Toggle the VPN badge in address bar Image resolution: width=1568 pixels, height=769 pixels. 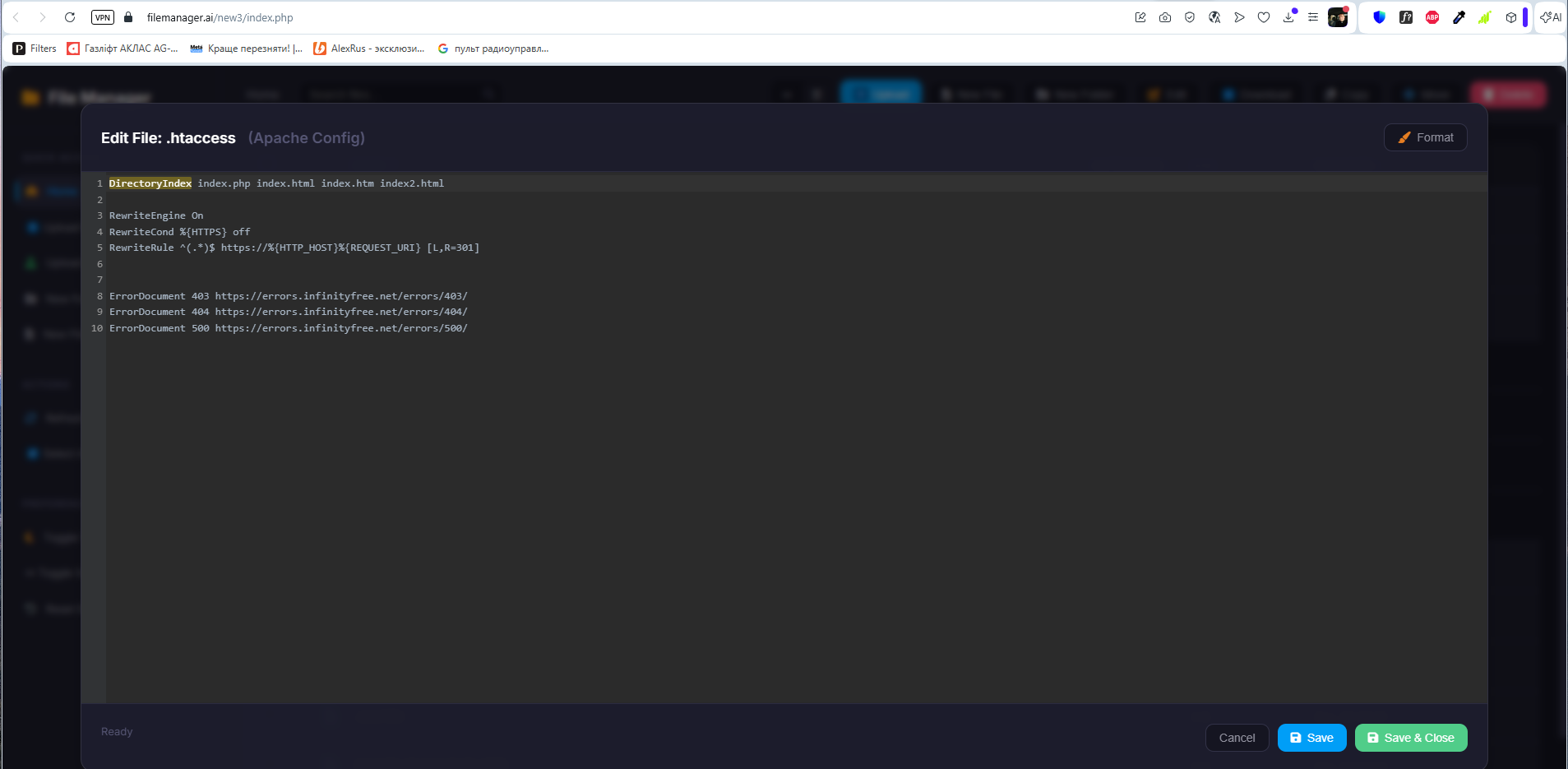tap(103, 17)
